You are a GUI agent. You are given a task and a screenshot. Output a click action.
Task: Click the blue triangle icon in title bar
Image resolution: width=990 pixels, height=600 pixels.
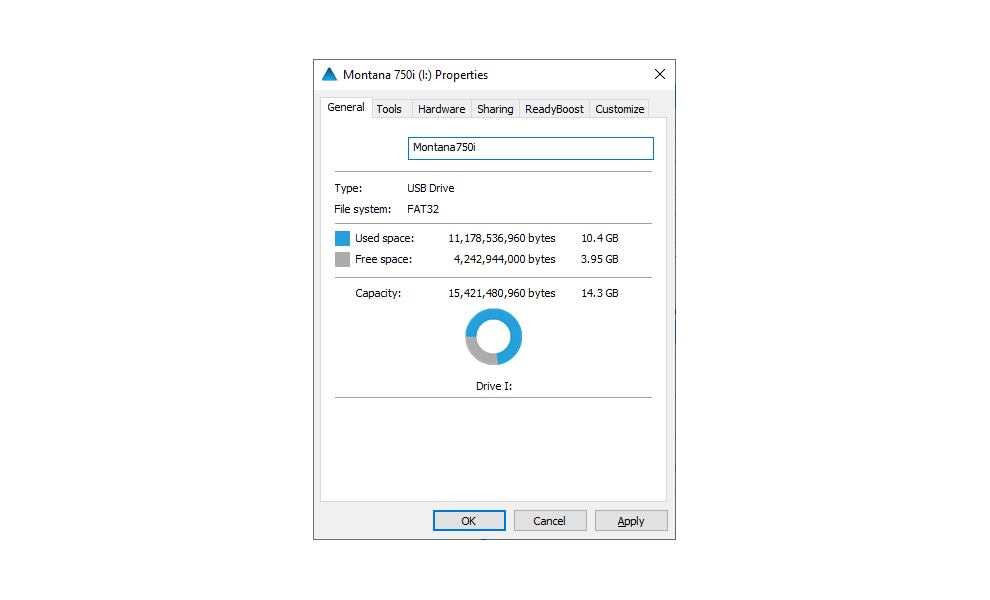[329, 75]
